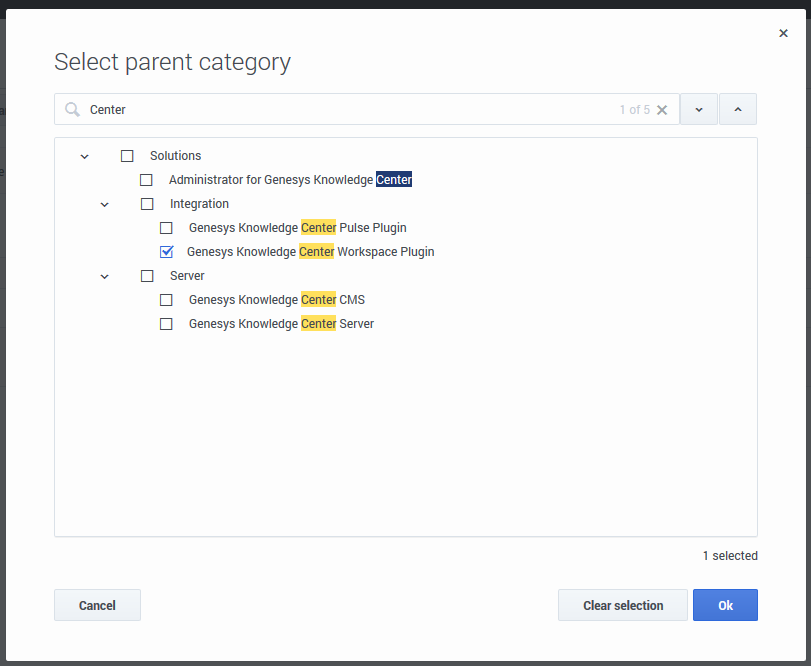The image size is (811, 666).
Task: Click the Clear selection button
Action: click(x=623, y=605)
